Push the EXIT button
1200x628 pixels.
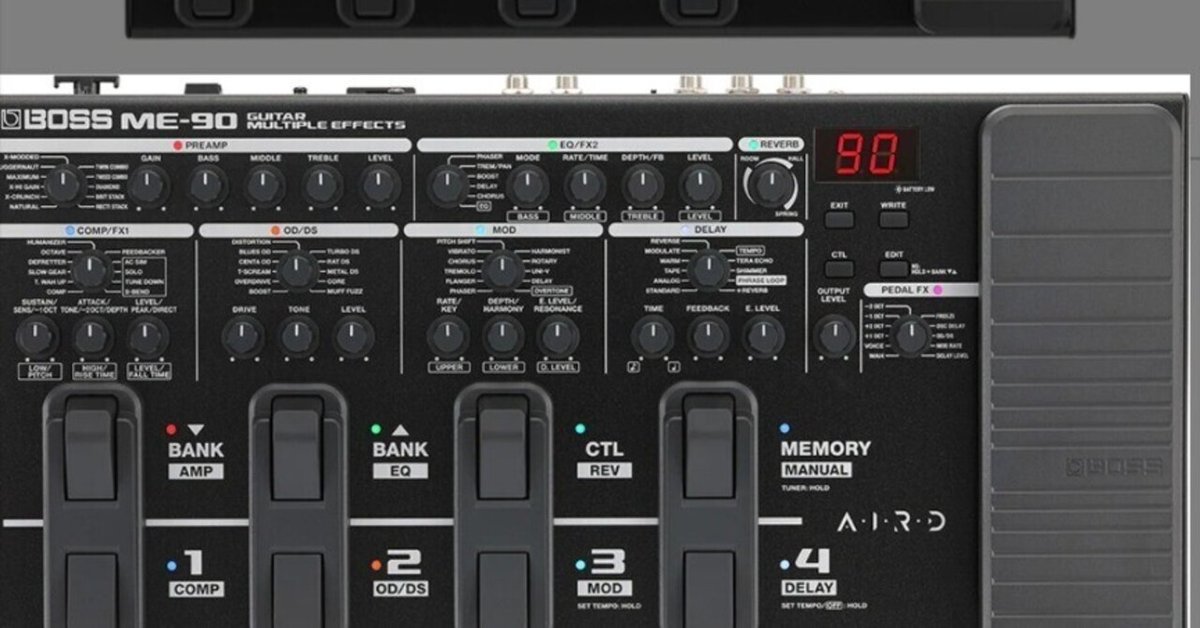click(x=840, y=219)
